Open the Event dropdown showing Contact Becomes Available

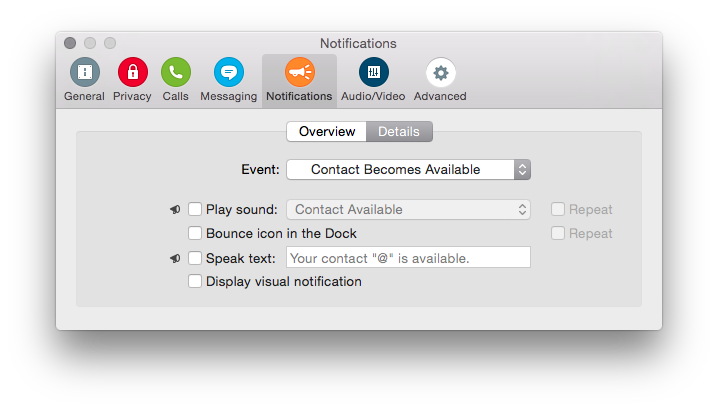(408, 169)
